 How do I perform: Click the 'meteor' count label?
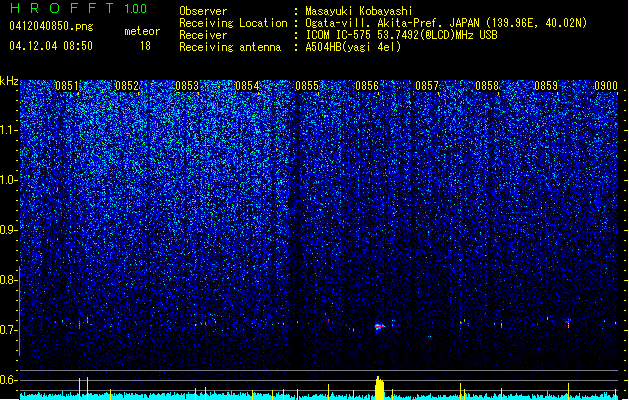142,31
